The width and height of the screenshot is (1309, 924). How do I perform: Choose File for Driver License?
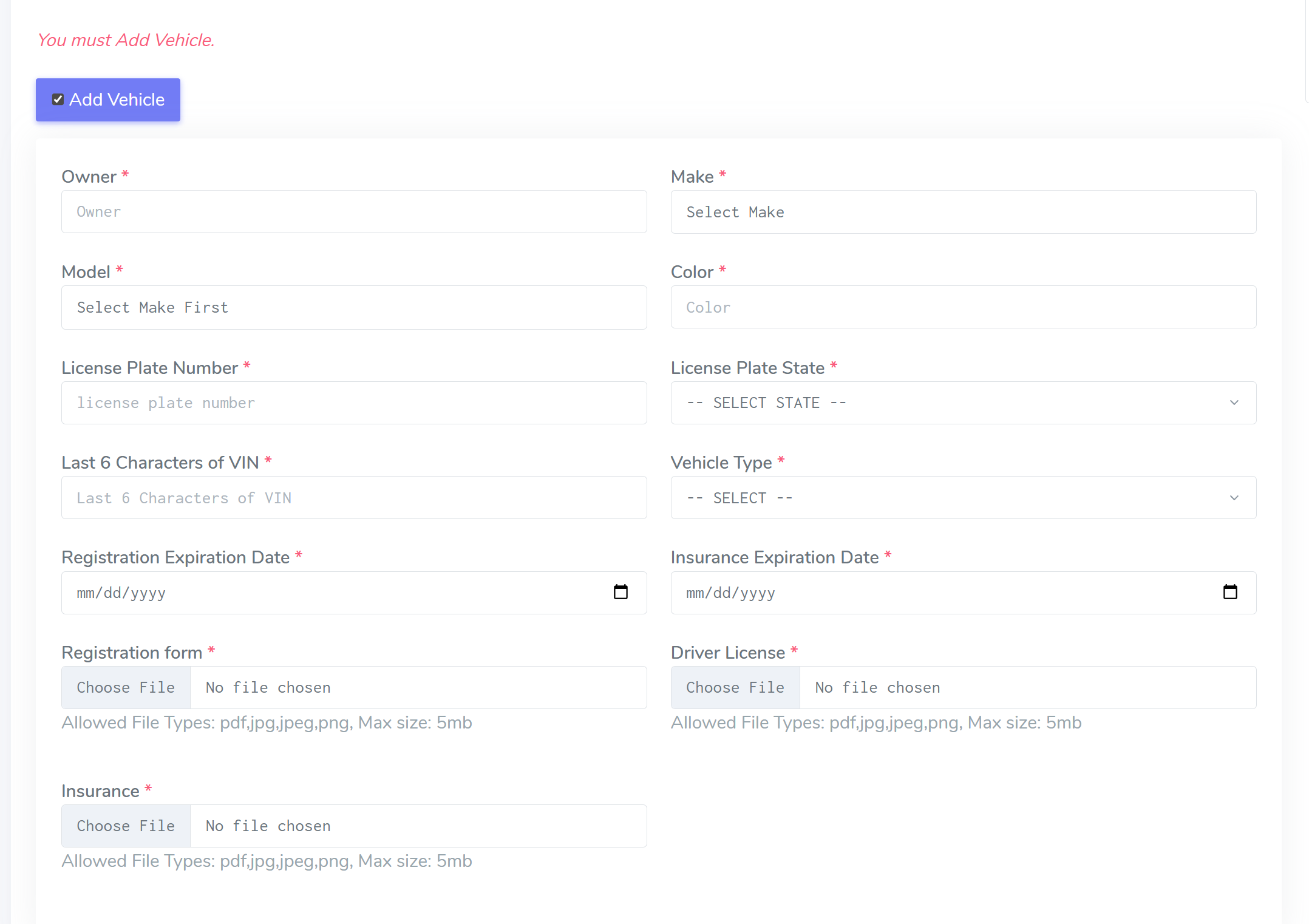click(x=735, y=687)
